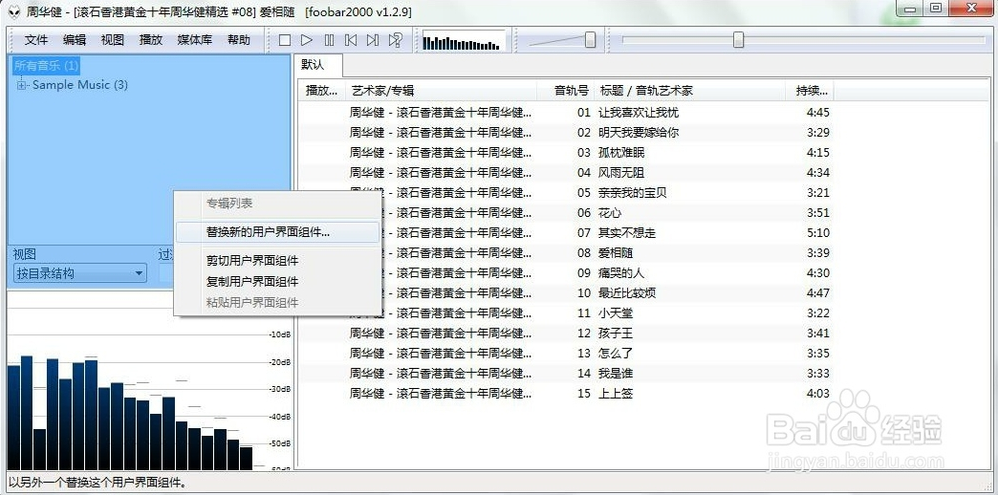The width and height of the screenshot is (998, 495).
Task: Play a random track button
Action: pyautogui.click(x=395, y=40)
